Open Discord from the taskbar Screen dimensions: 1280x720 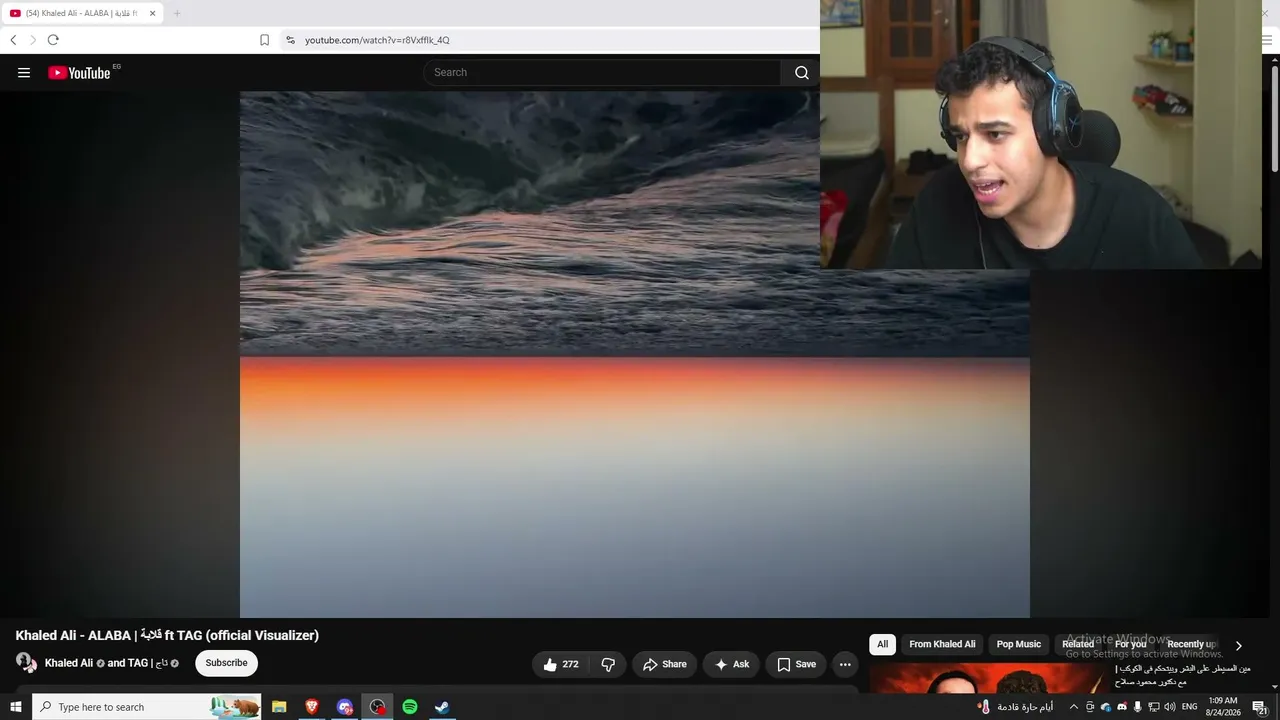point(345,707)
